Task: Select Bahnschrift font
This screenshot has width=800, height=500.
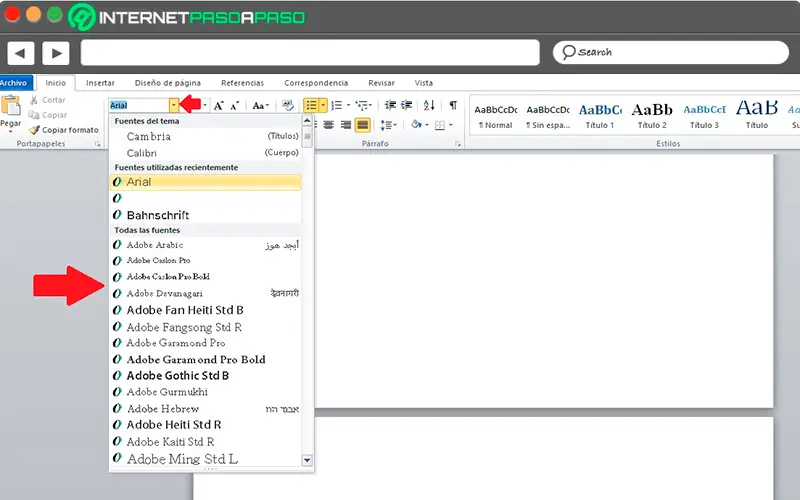Action: pos(206,215)
